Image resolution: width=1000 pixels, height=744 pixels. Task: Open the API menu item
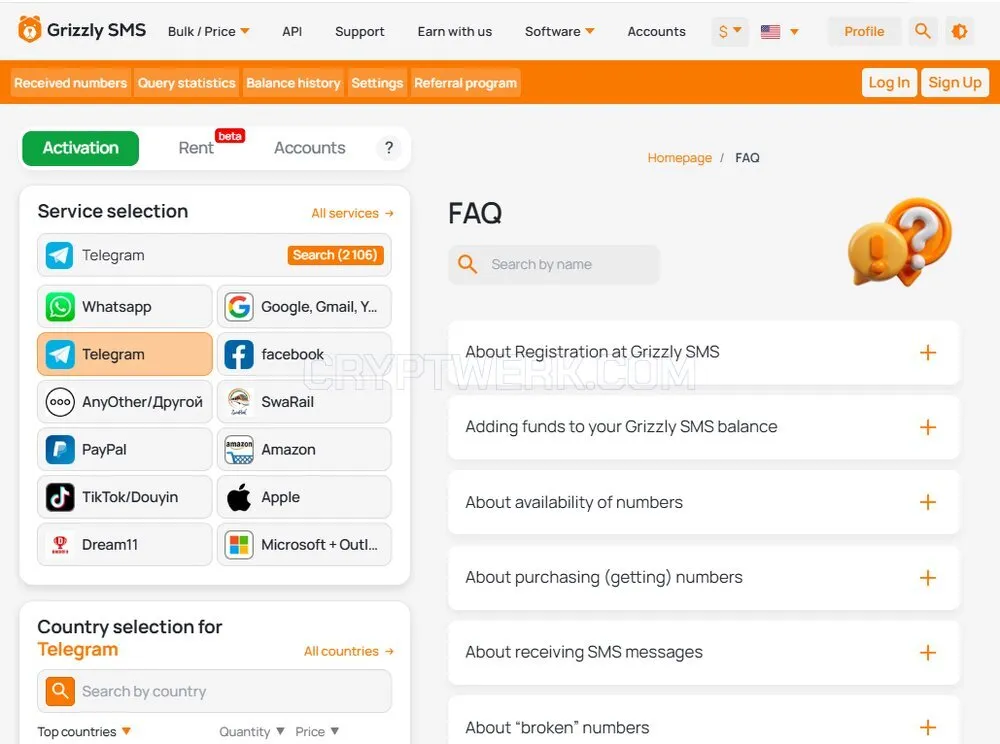[x=292, y=31]
